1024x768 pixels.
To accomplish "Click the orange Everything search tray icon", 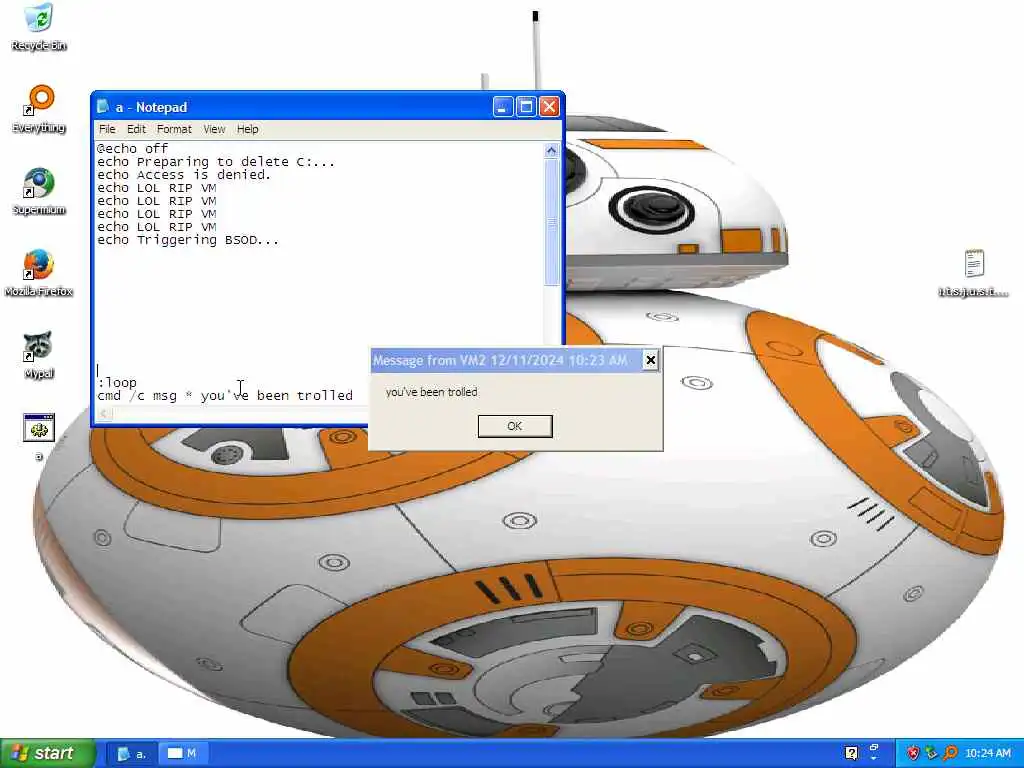I will (950, 753).
